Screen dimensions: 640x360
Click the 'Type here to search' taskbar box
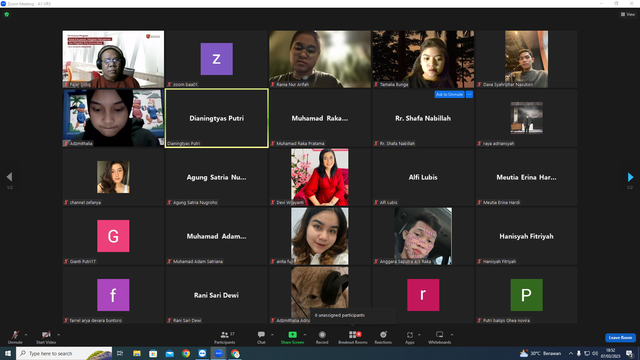64,353
